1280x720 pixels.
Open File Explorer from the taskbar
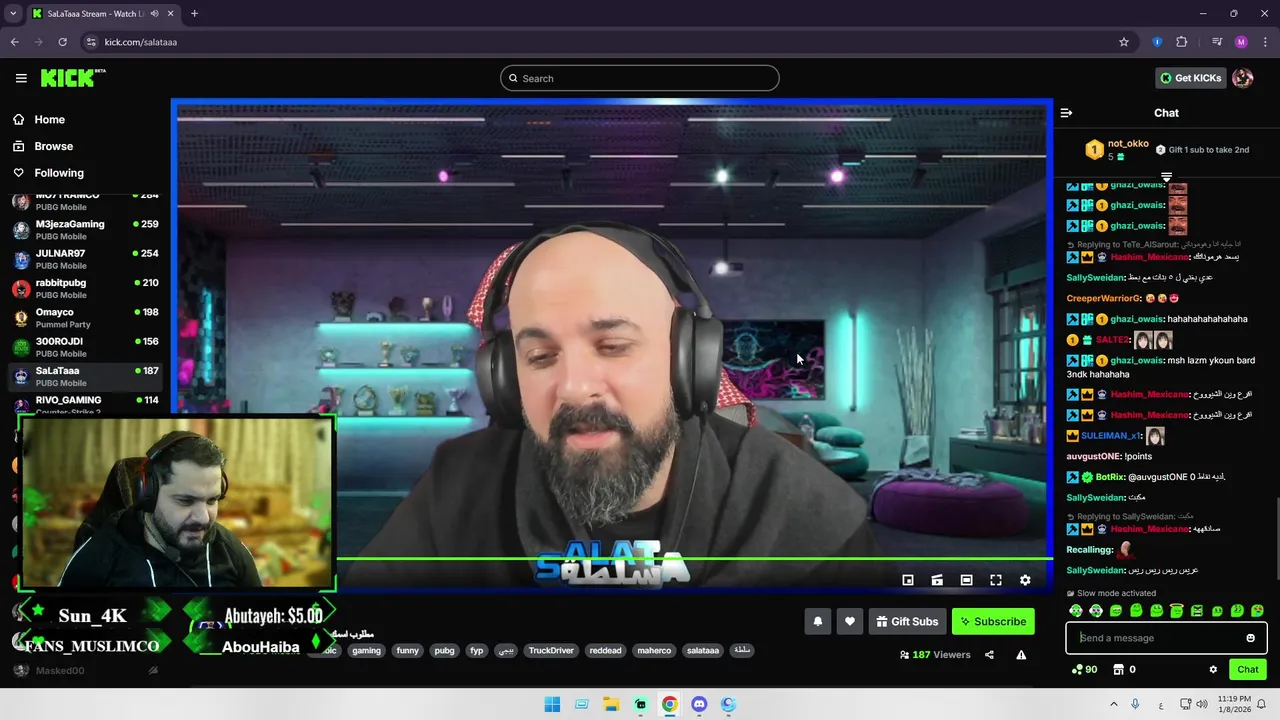(x=611, y=704)
